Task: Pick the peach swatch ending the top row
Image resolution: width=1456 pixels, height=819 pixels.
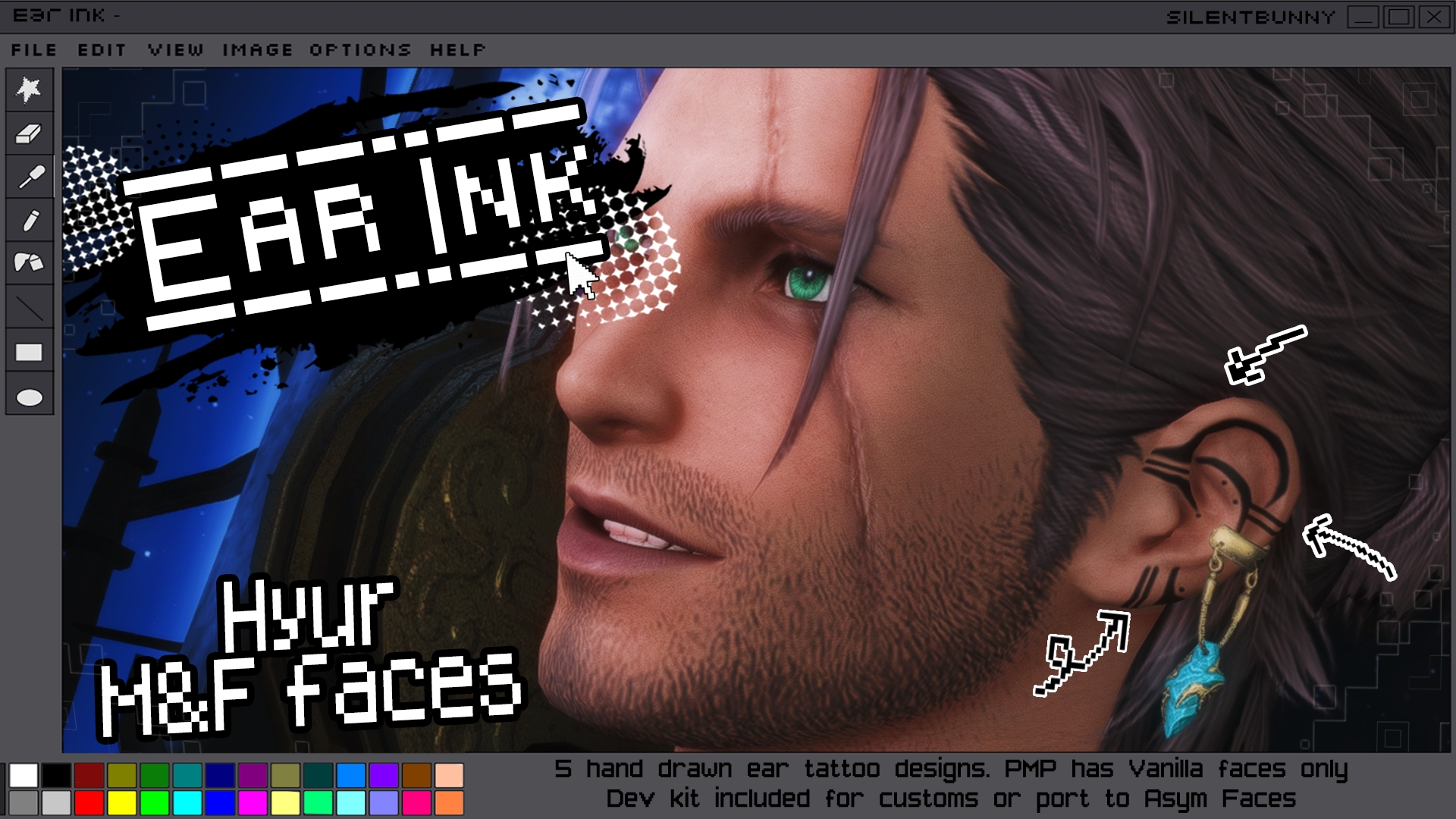Action: click(449, 776)
